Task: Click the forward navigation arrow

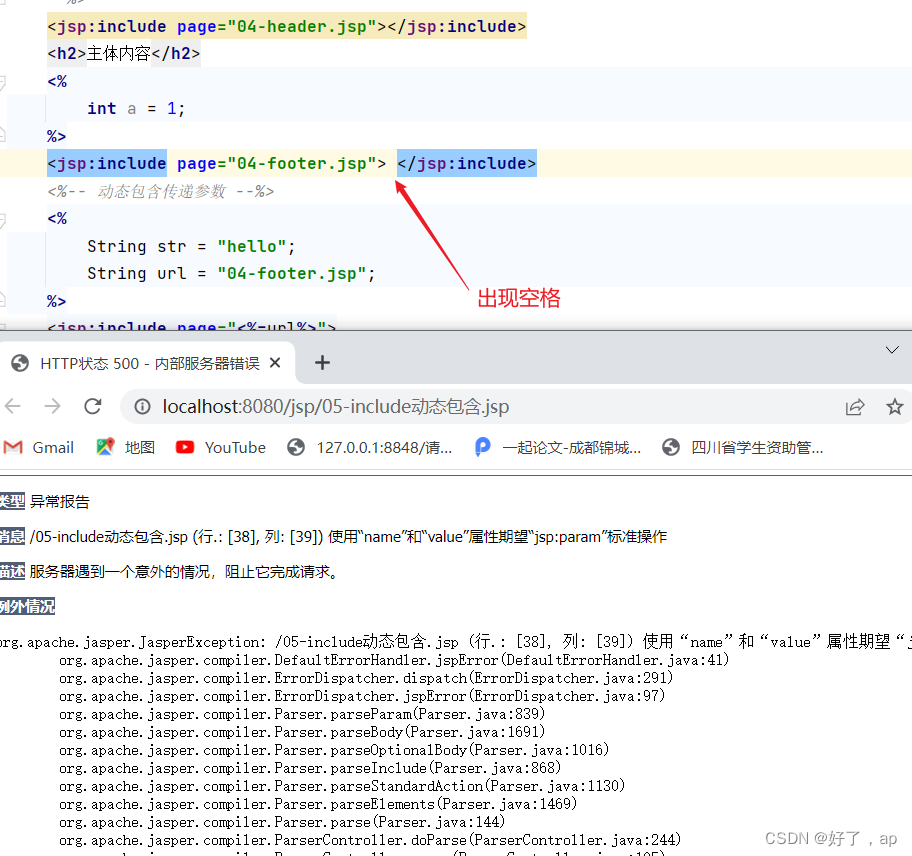Action: coord(52,406)
